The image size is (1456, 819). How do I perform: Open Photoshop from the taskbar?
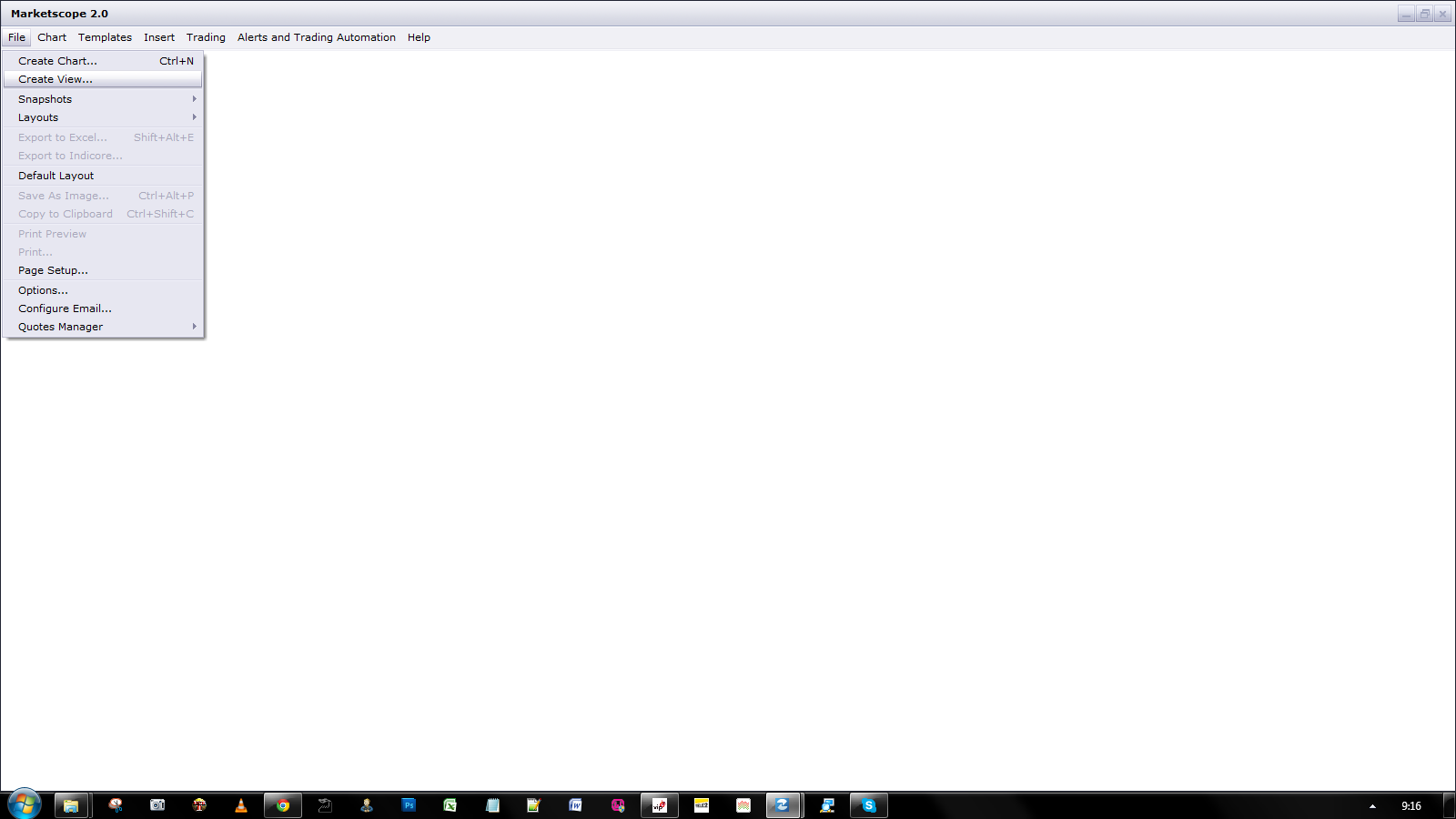[409, 805]
